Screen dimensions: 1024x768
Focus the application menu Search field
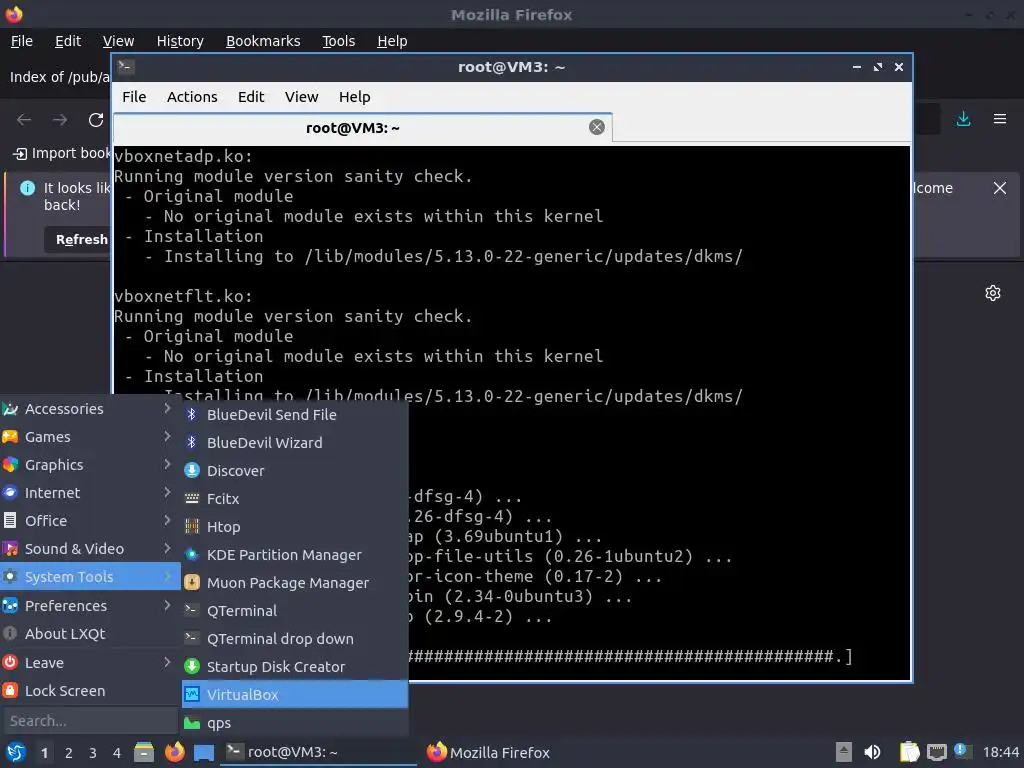(x=90, y=720)
